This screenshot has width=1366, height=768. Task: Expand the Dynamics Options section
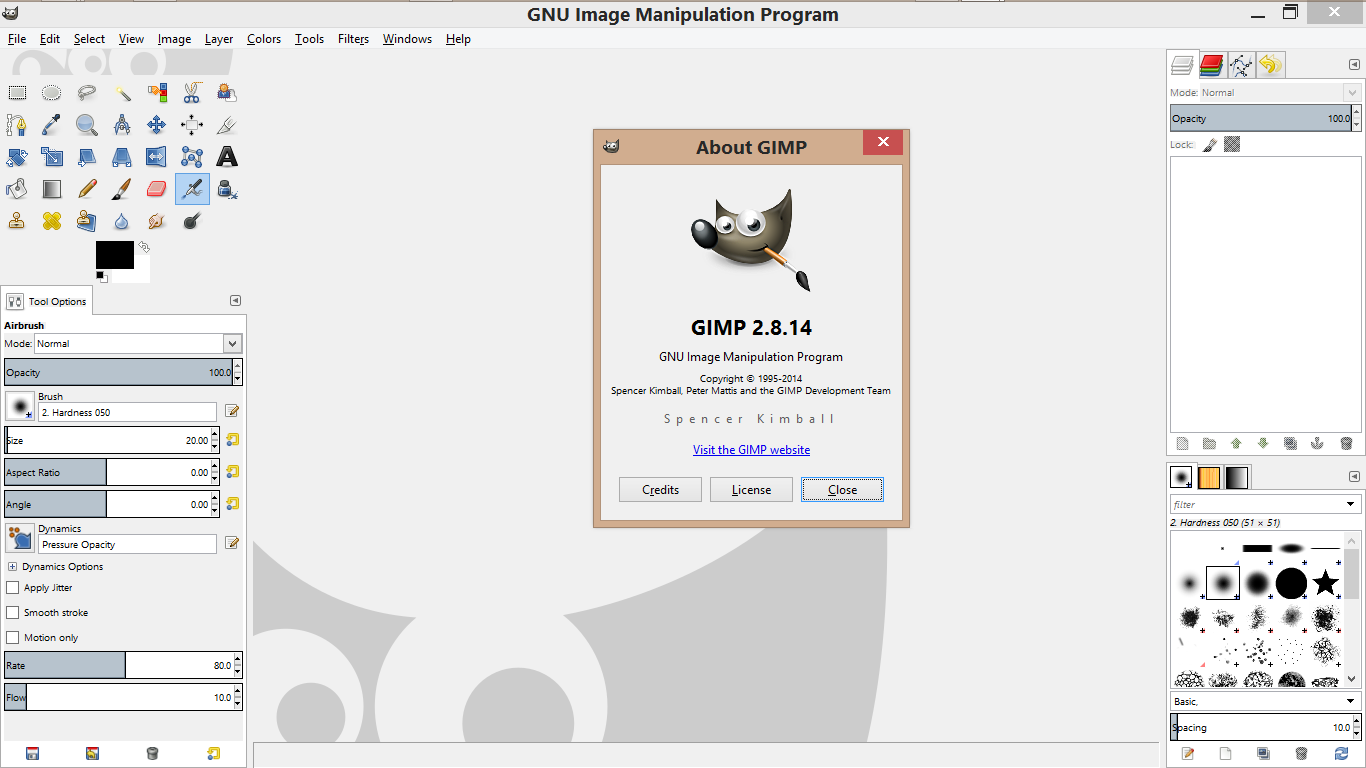(x=12, y=567)
